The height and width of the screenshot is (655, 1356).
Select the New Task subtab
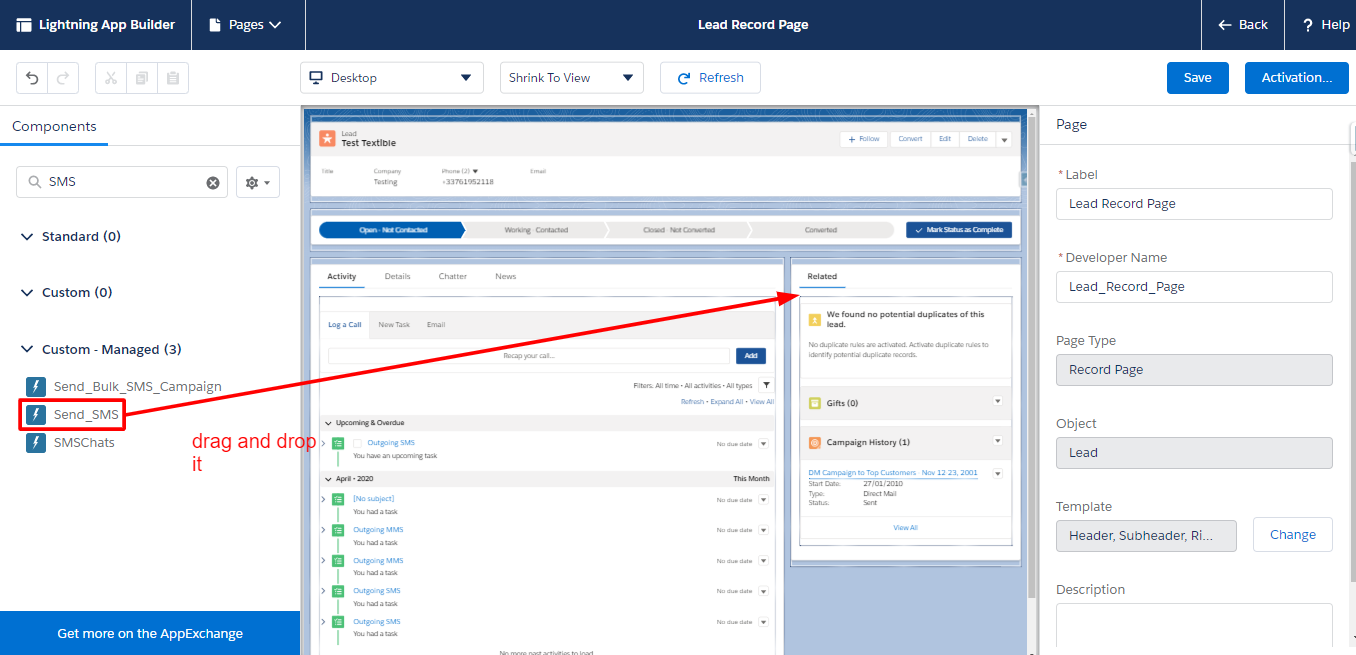tap(394, 325)
